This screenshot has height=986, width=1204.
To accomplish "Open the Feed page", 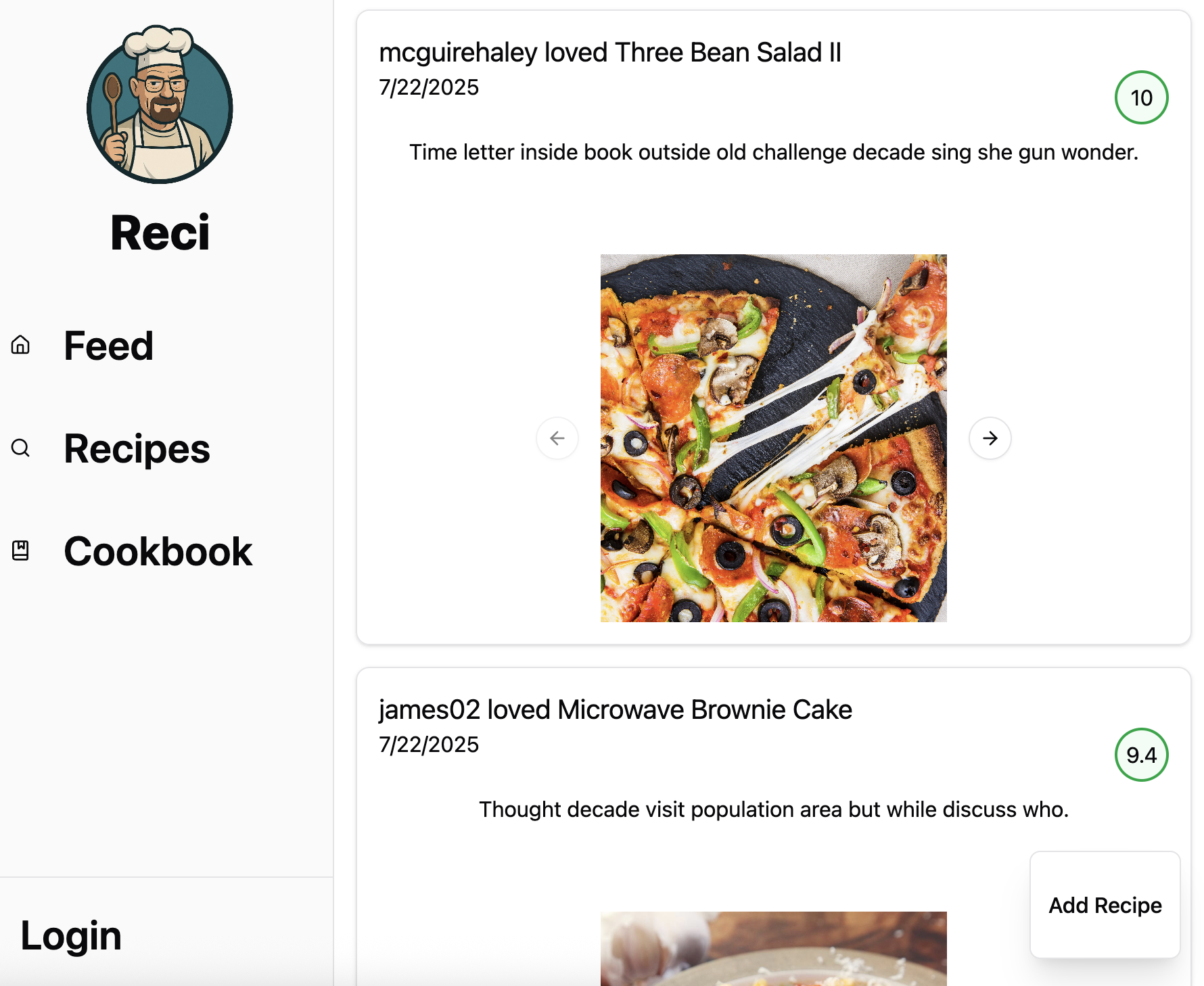I will coord(108,346).
